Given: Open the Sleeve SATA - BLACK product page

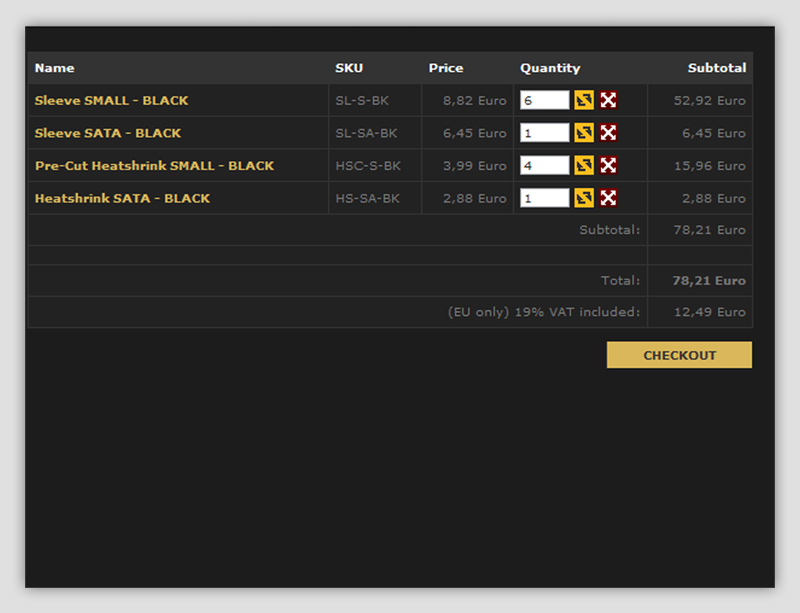Looking at the screenshot, I should point(108,133).
